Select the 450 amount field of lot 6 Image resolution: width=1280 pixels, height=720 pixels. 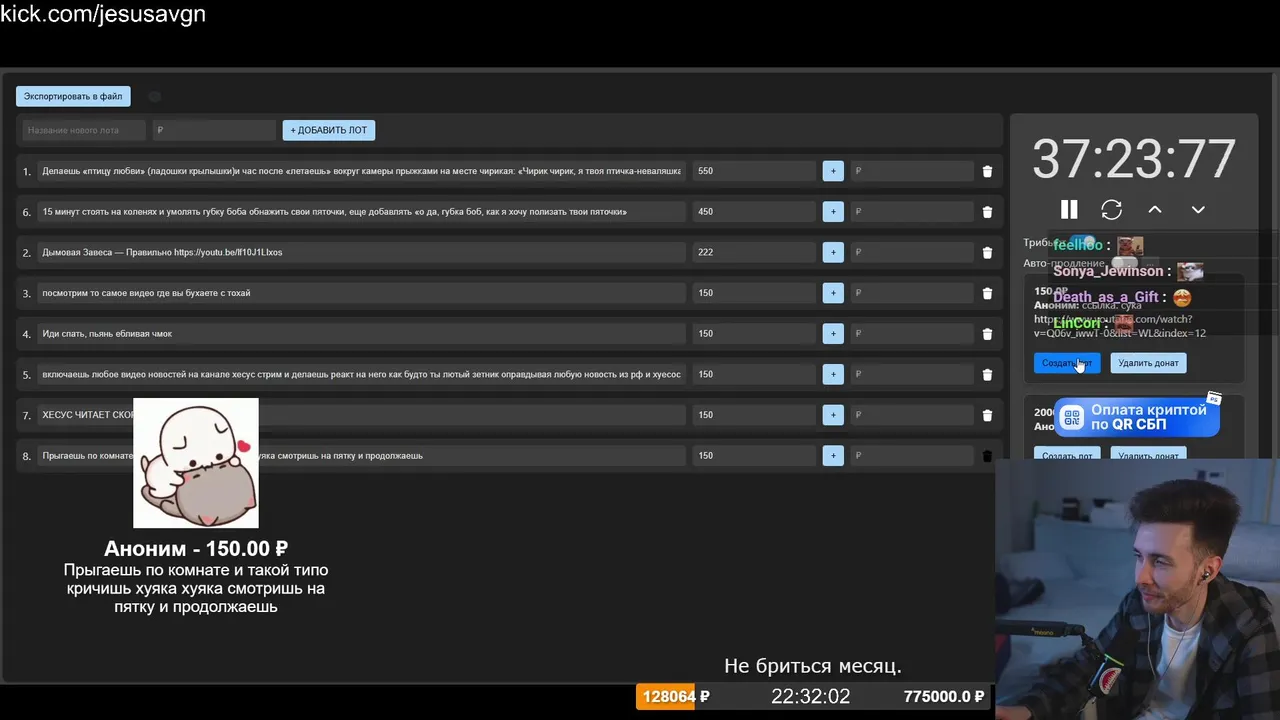[x=754, y=212]
